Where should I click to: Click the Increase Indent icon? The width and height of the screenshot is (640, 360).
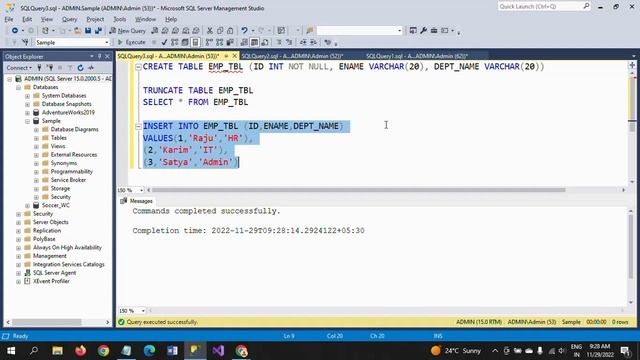pos(313,42)
